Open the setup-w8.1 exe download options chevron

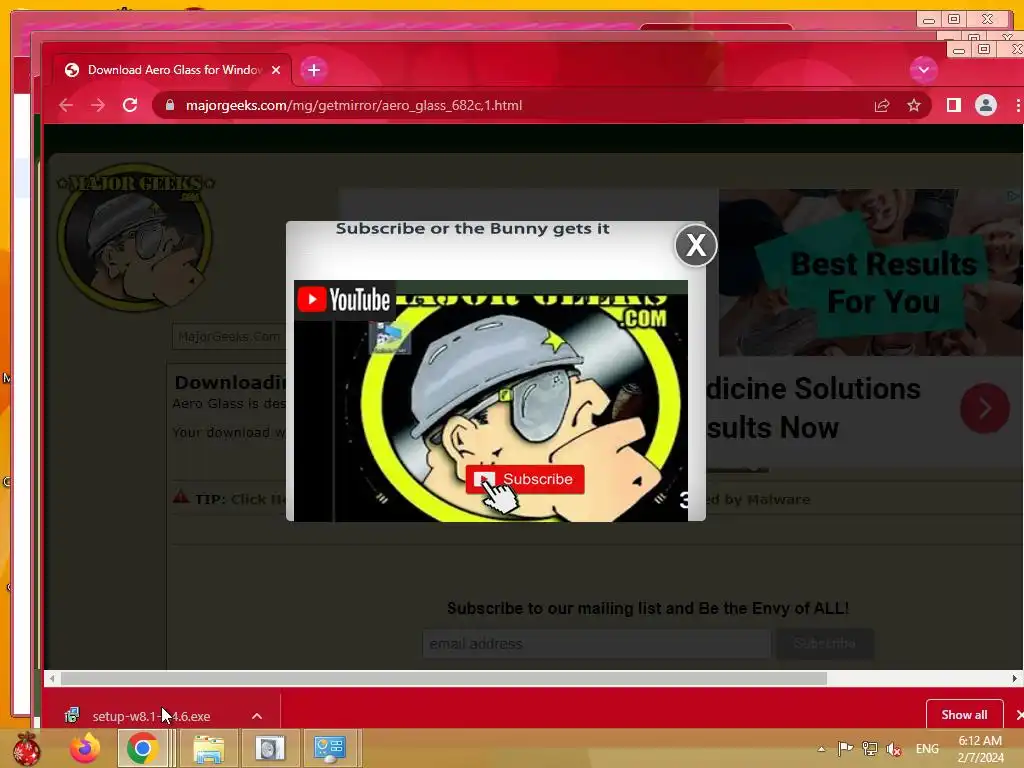tap(257, 716)
